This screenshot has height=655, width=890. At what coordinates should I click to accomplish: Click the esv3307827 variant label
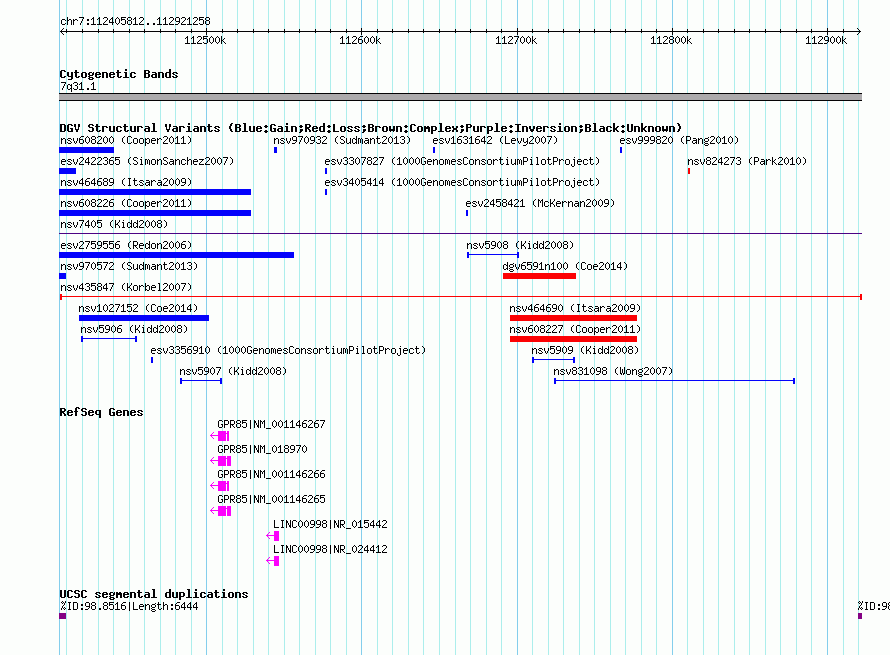tap(462, 161)
